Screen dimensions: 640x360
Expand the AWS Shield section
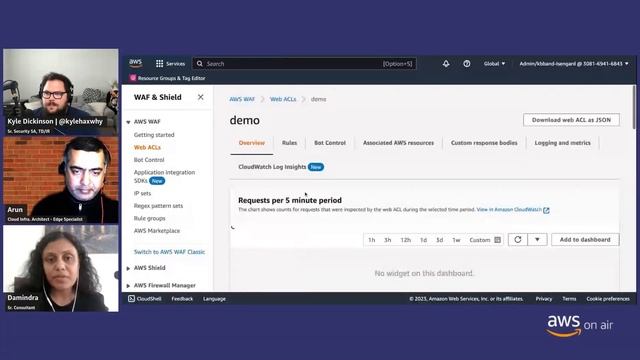click(128, 268)
